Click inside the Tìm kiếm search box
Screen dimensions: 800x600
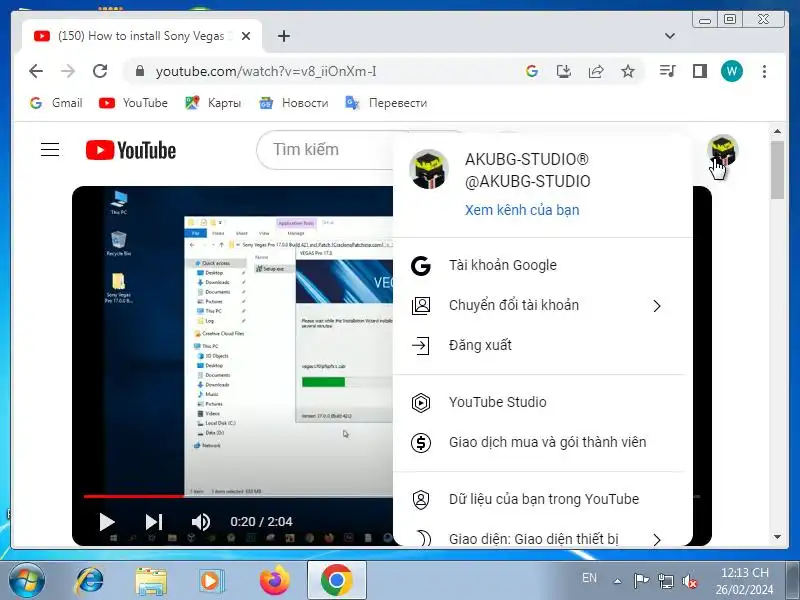click(327, 149)
